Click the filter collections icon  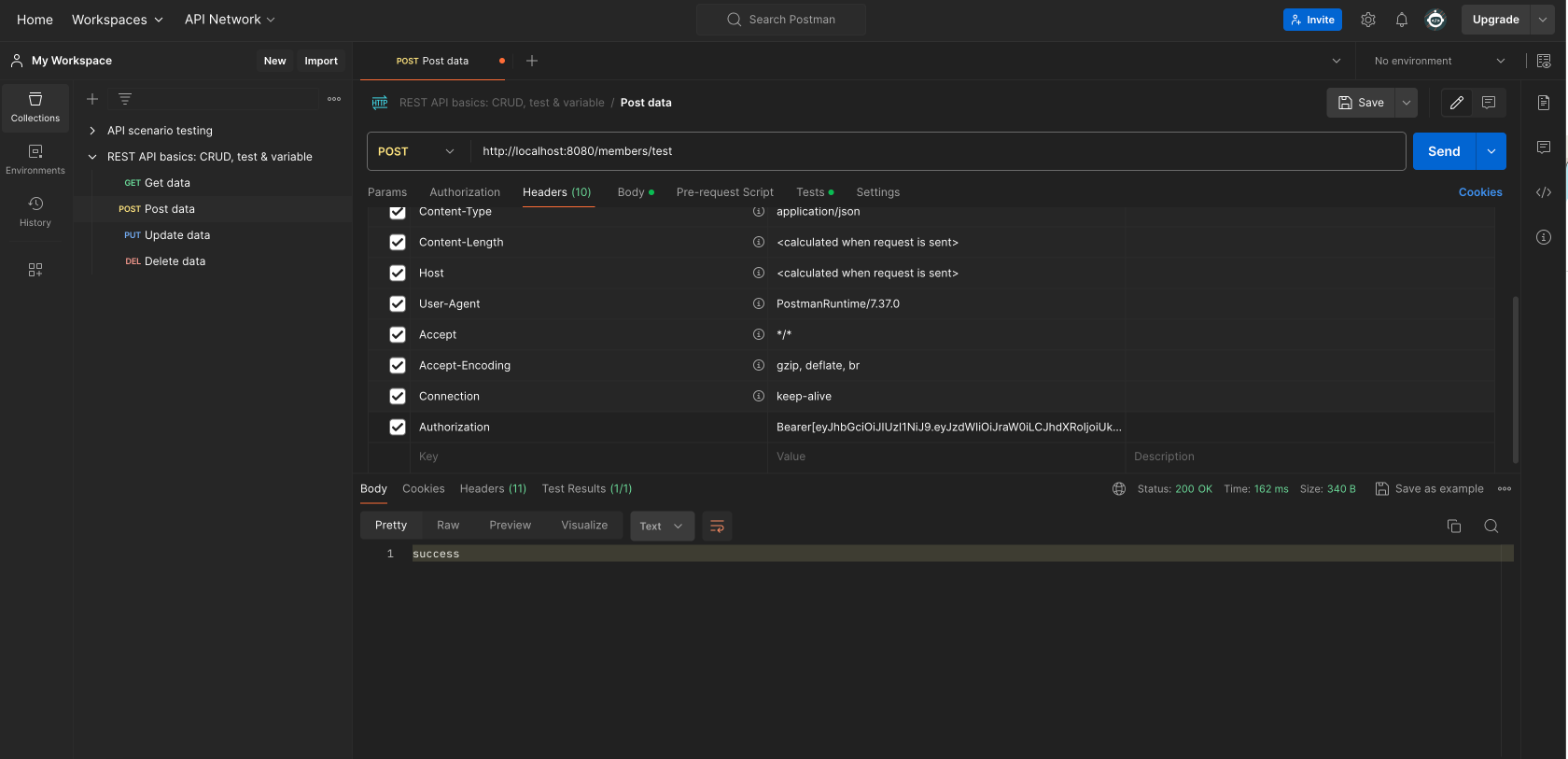pos(125,99)
